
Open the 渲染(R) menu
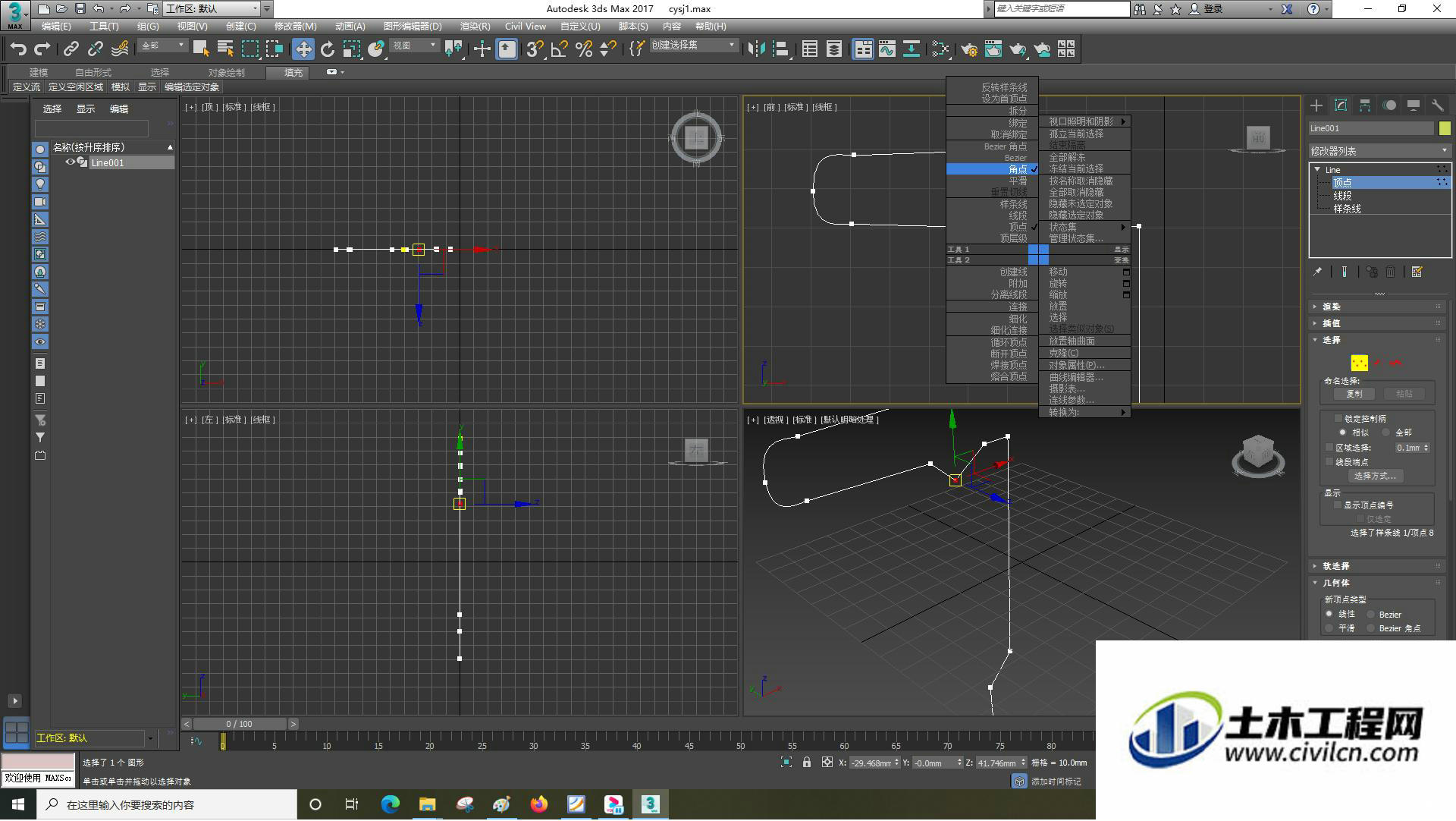tap(475, 26)
